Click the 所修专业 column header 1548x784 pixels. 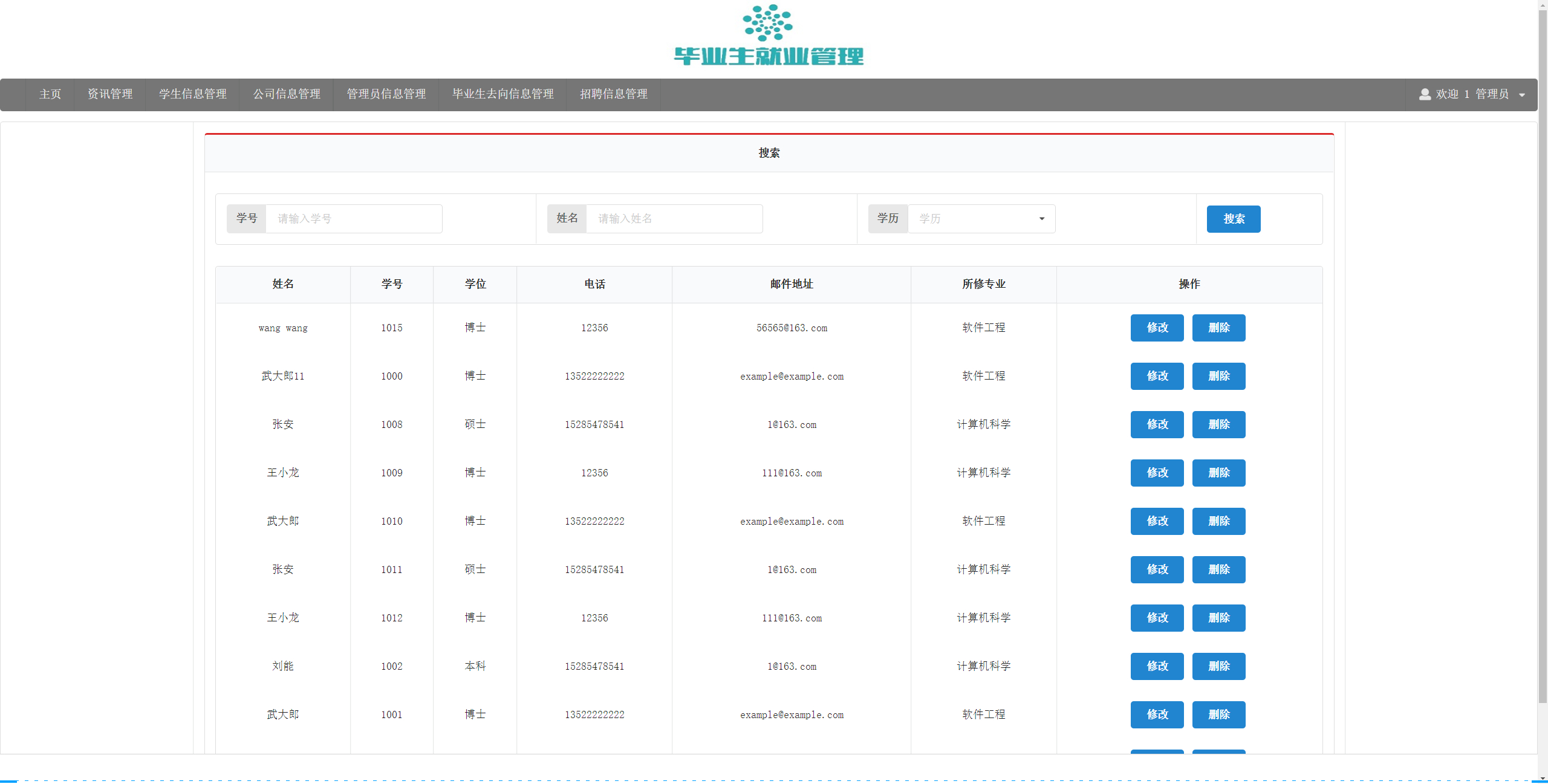(x=984, y=284)
